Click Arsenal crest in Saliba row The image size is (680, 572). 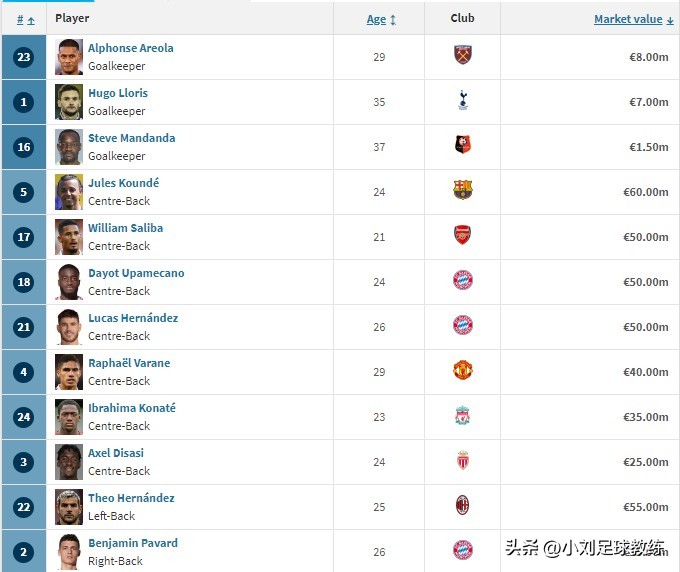pyautogui.click(x=462, y=236)
